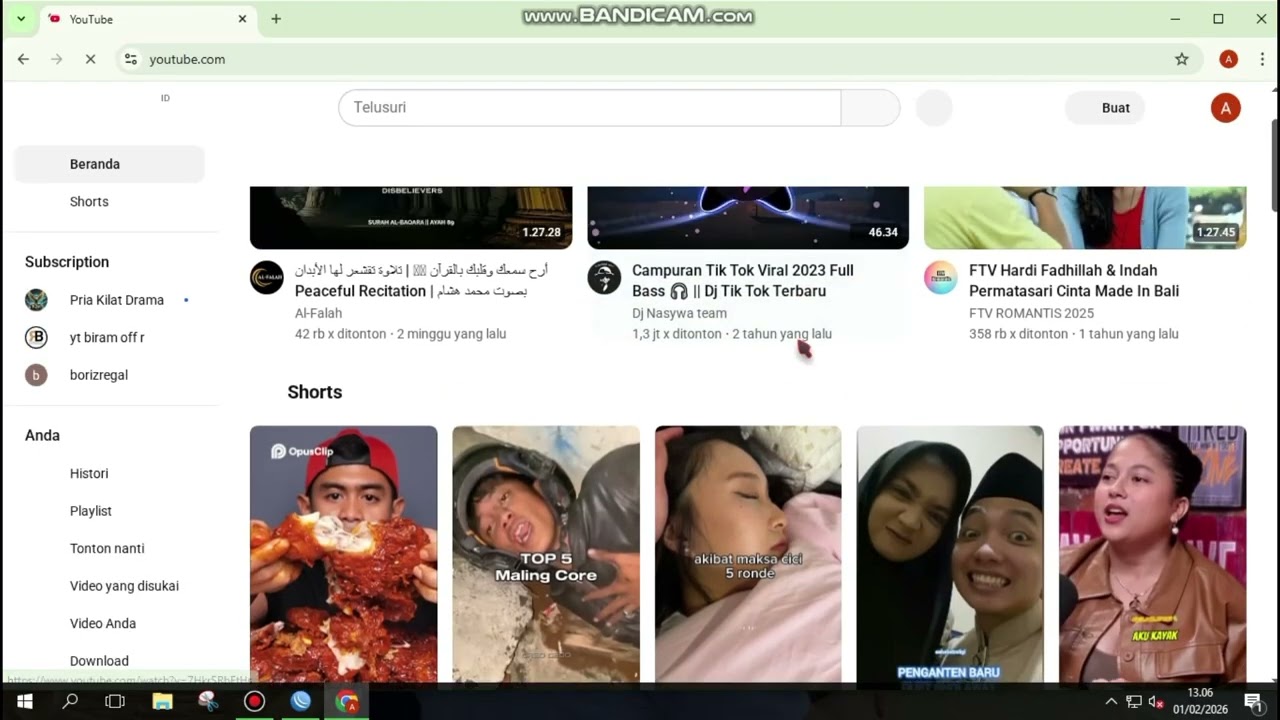1280x720 pixels.
Task: Open the Al-Falah channel name link
Action: tap(319, 313)
